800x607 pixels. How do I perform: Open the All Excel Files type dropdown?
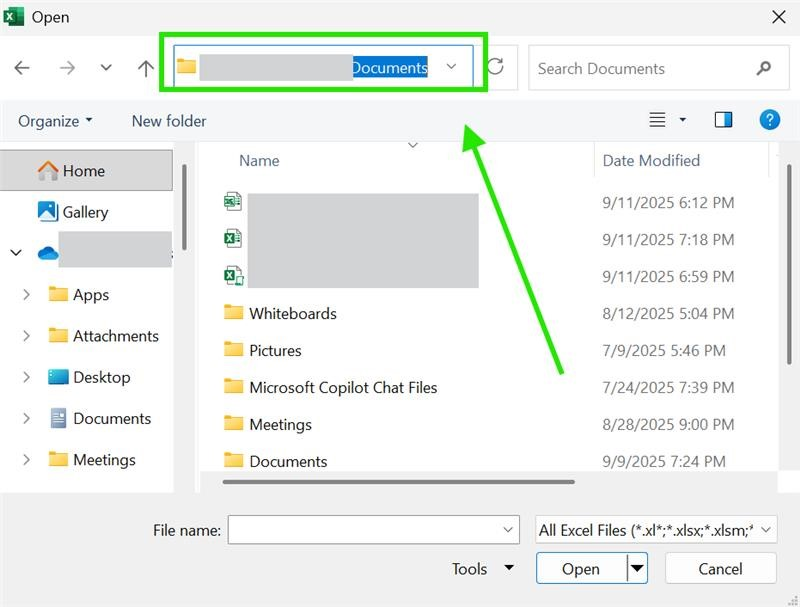pyautogui.click(x=656, y=530)
